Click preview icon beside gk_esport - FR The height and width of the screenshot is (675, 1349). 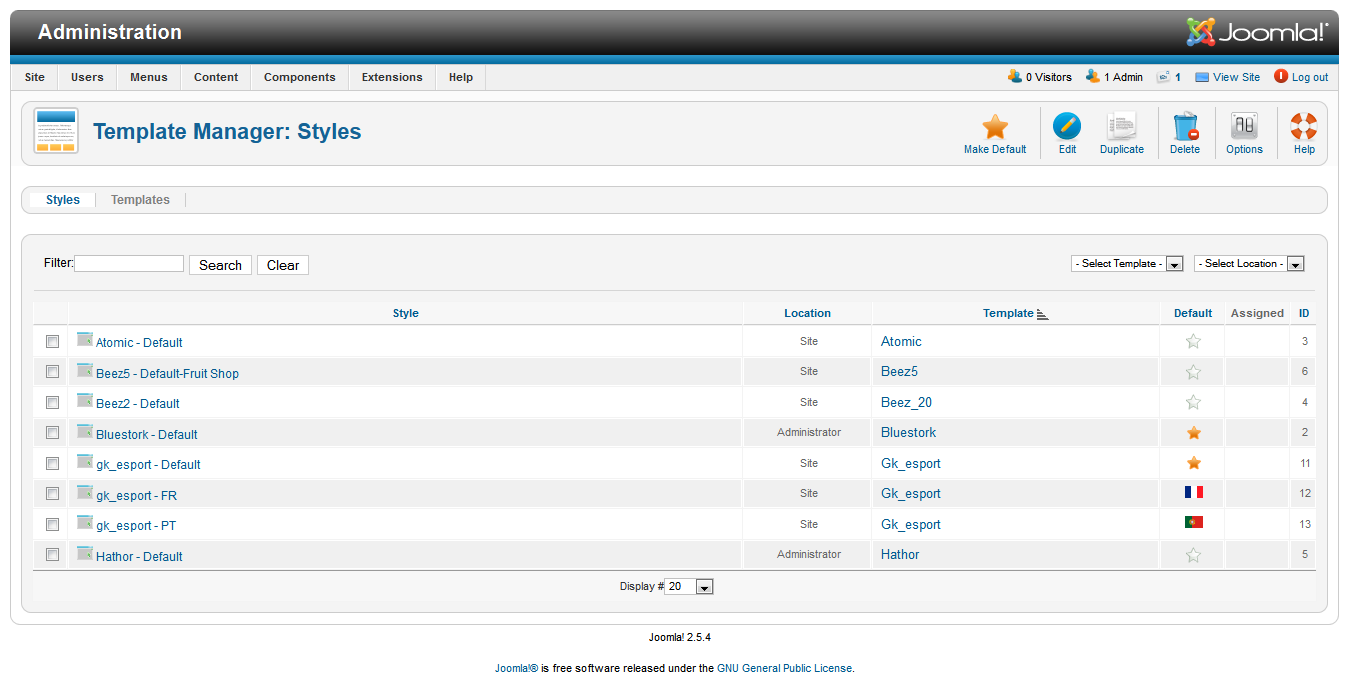coord(85,492)
